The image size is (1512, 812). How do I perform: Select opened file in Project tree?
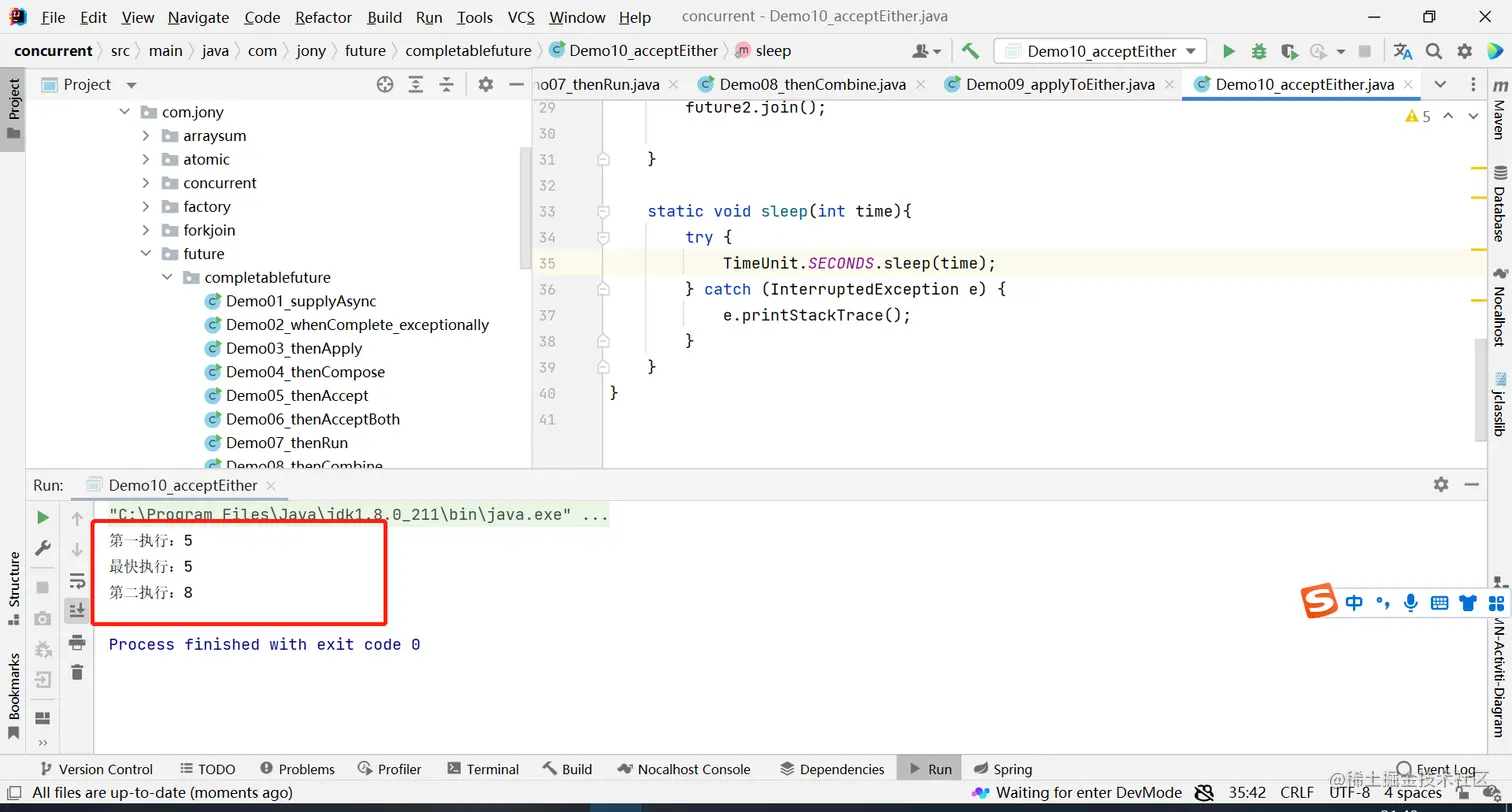pos(385,85)
